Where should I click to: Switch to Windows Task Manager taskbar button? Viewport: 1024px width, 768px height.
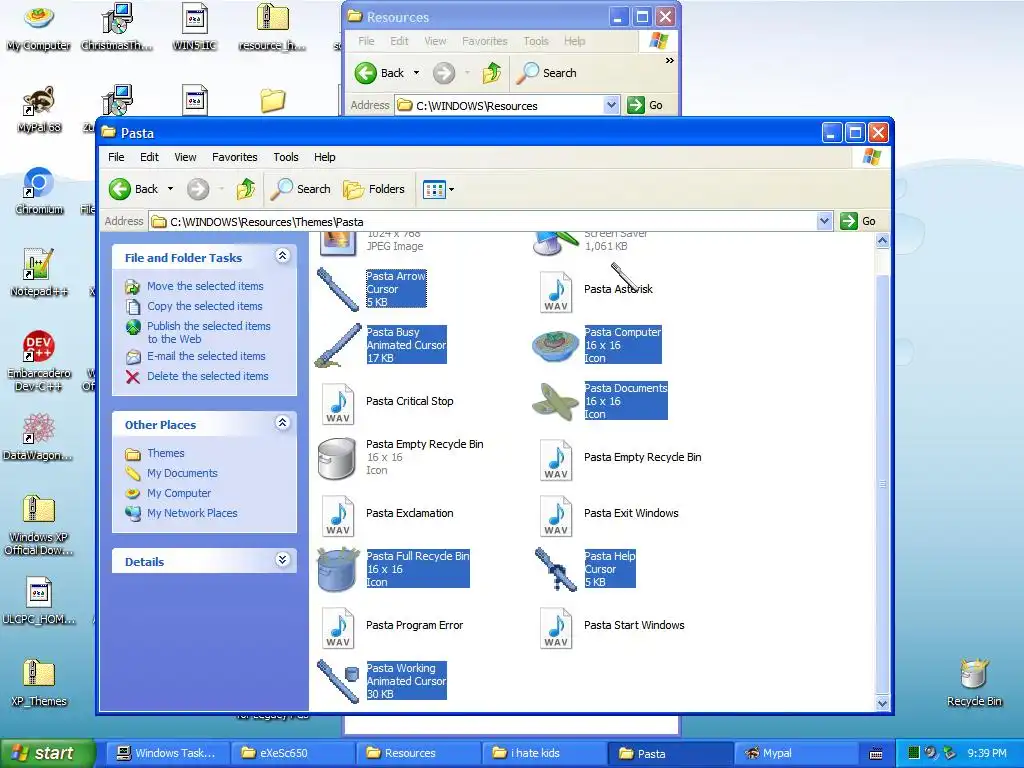click(166, 753)
